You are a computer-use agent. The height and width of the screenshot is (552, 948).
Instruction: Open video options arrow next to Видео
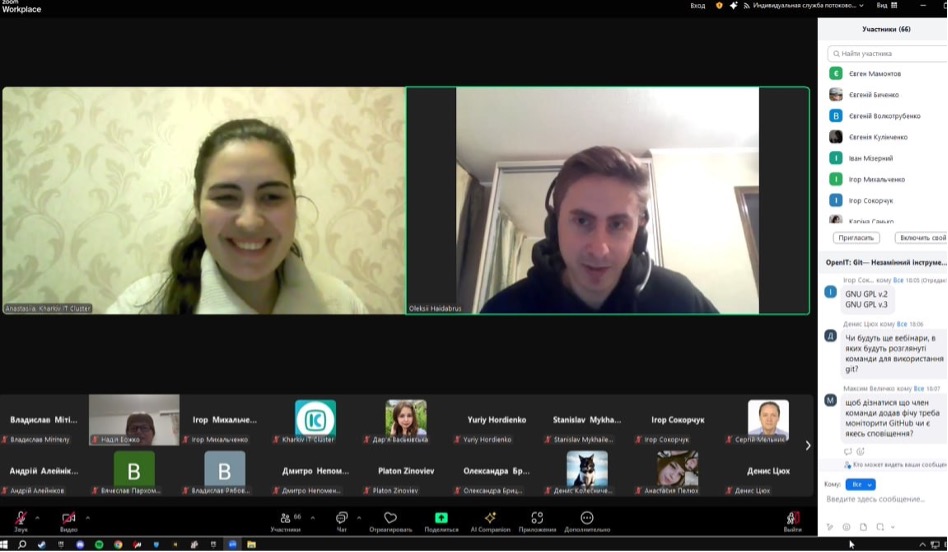coord(88,518)
